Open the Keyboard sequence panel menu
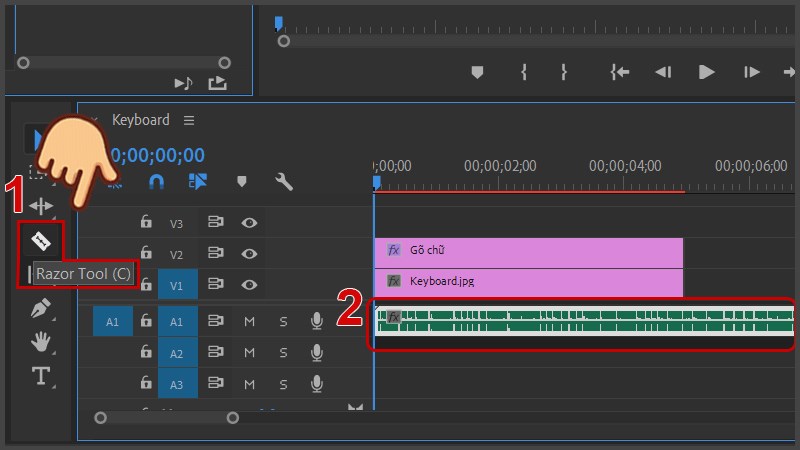Screen dimensions: 800x450 click(189, 120)
